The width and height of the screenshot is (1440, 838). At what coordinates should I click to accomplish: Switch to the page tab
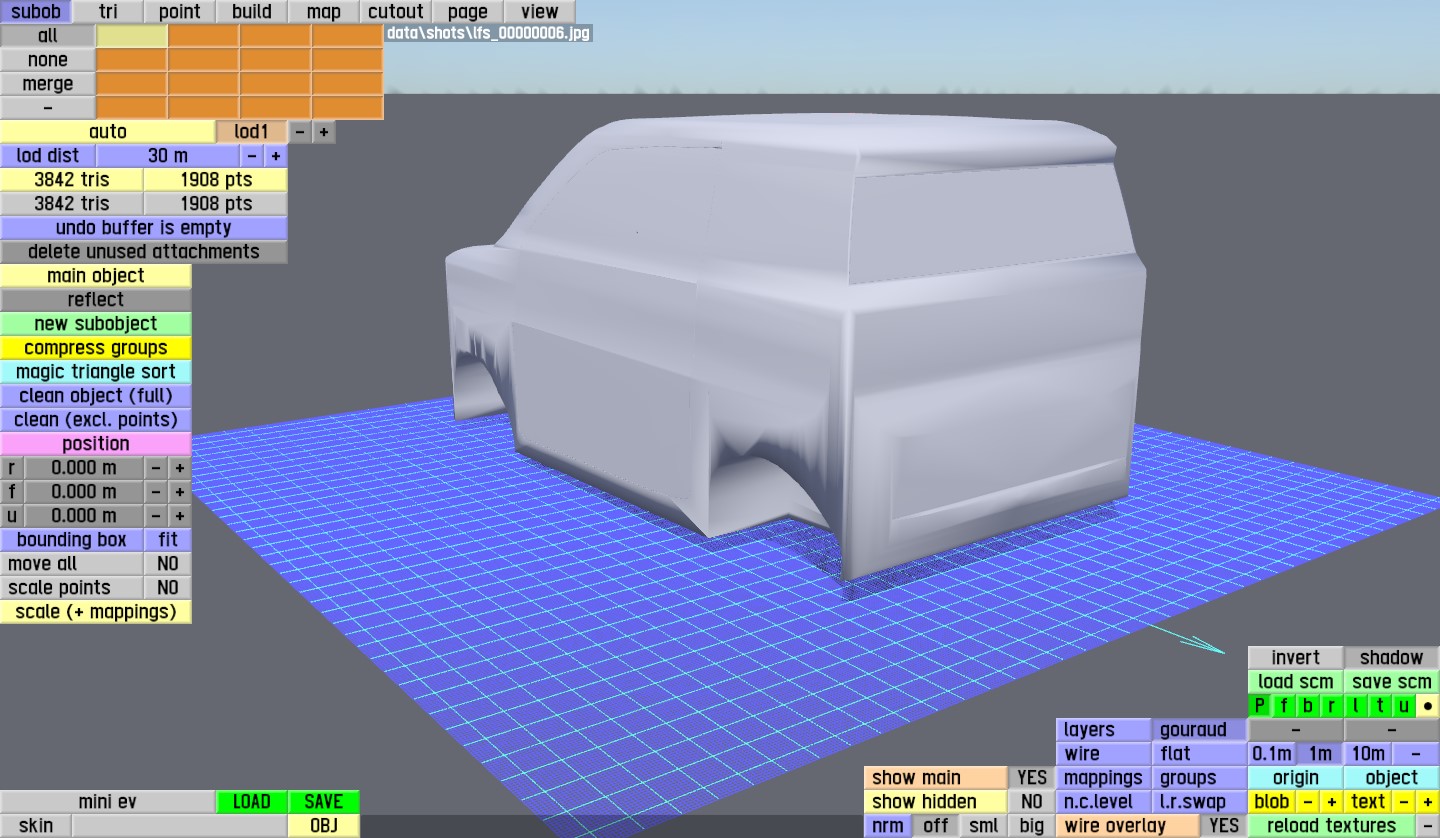(468, 12)
